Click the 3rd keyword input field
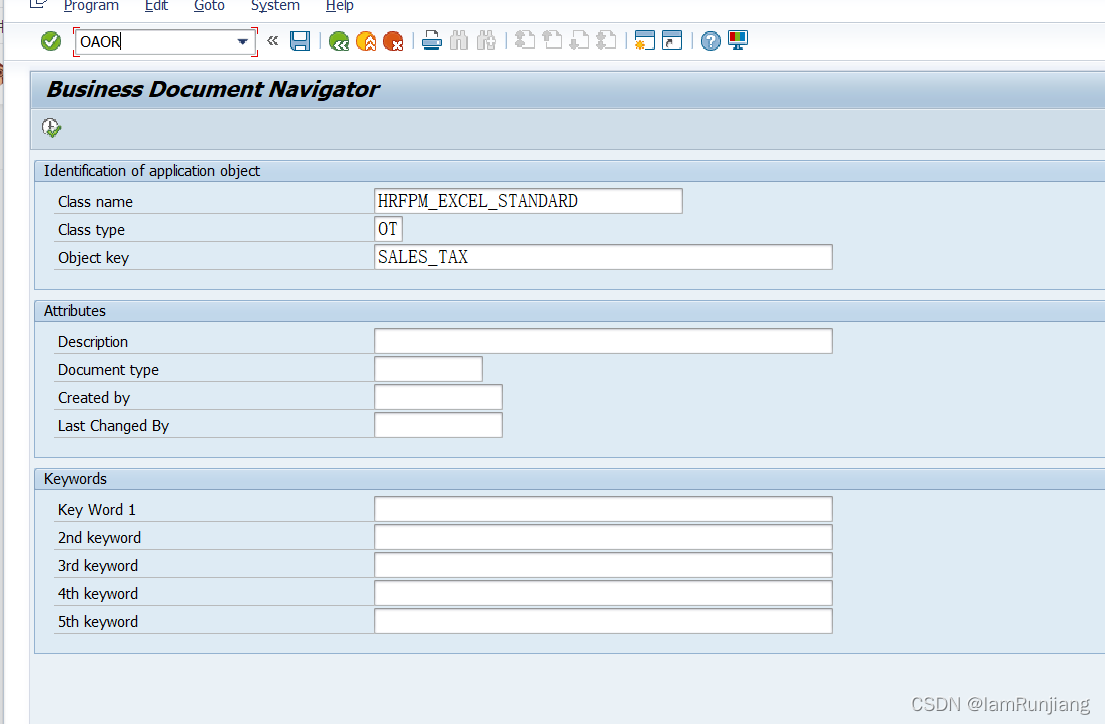Image resolution: width=1105 pixels, height=724 pixels. pos(603,565)
